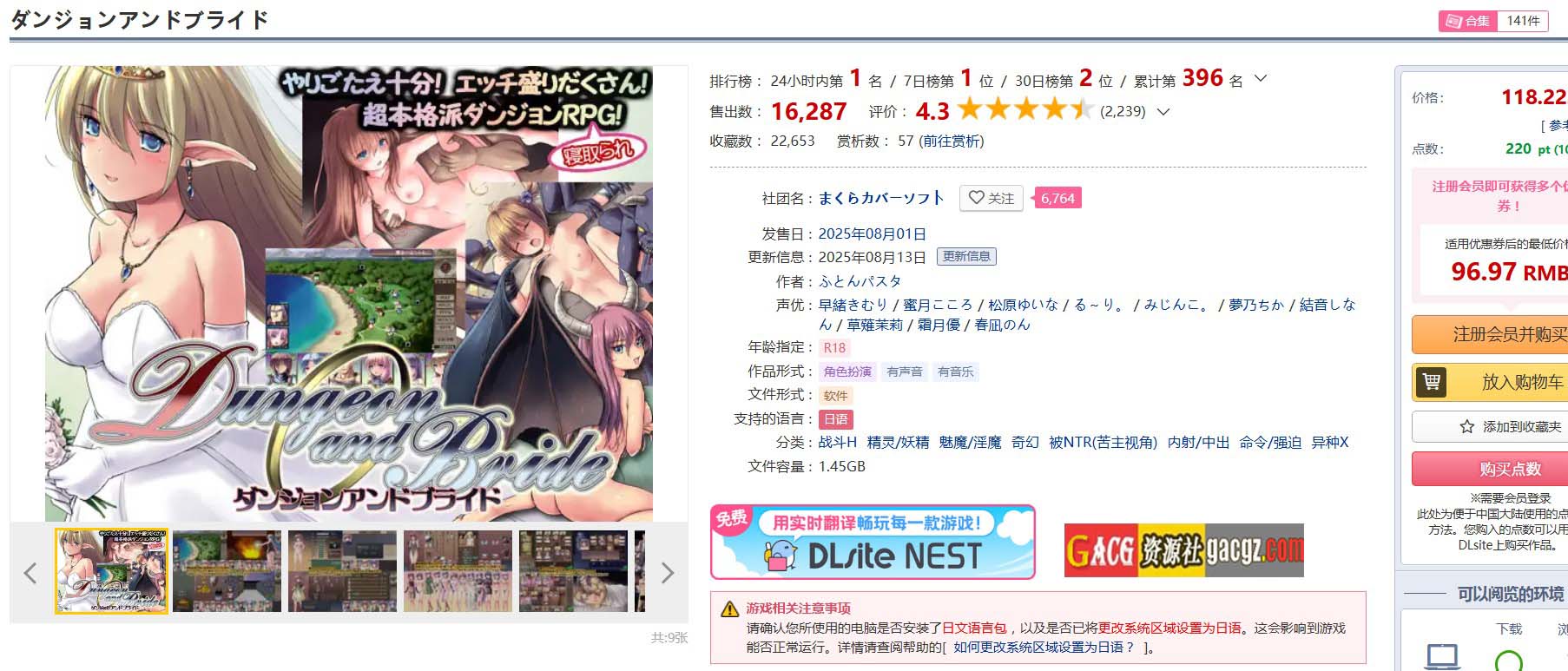
Task: Click the warning triangle icon
Action: tap(730, 609)
